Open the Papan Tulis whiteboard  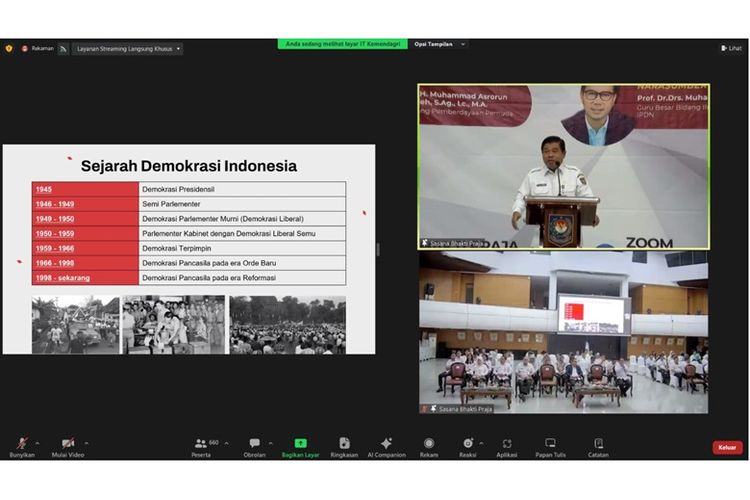(550, 444)
